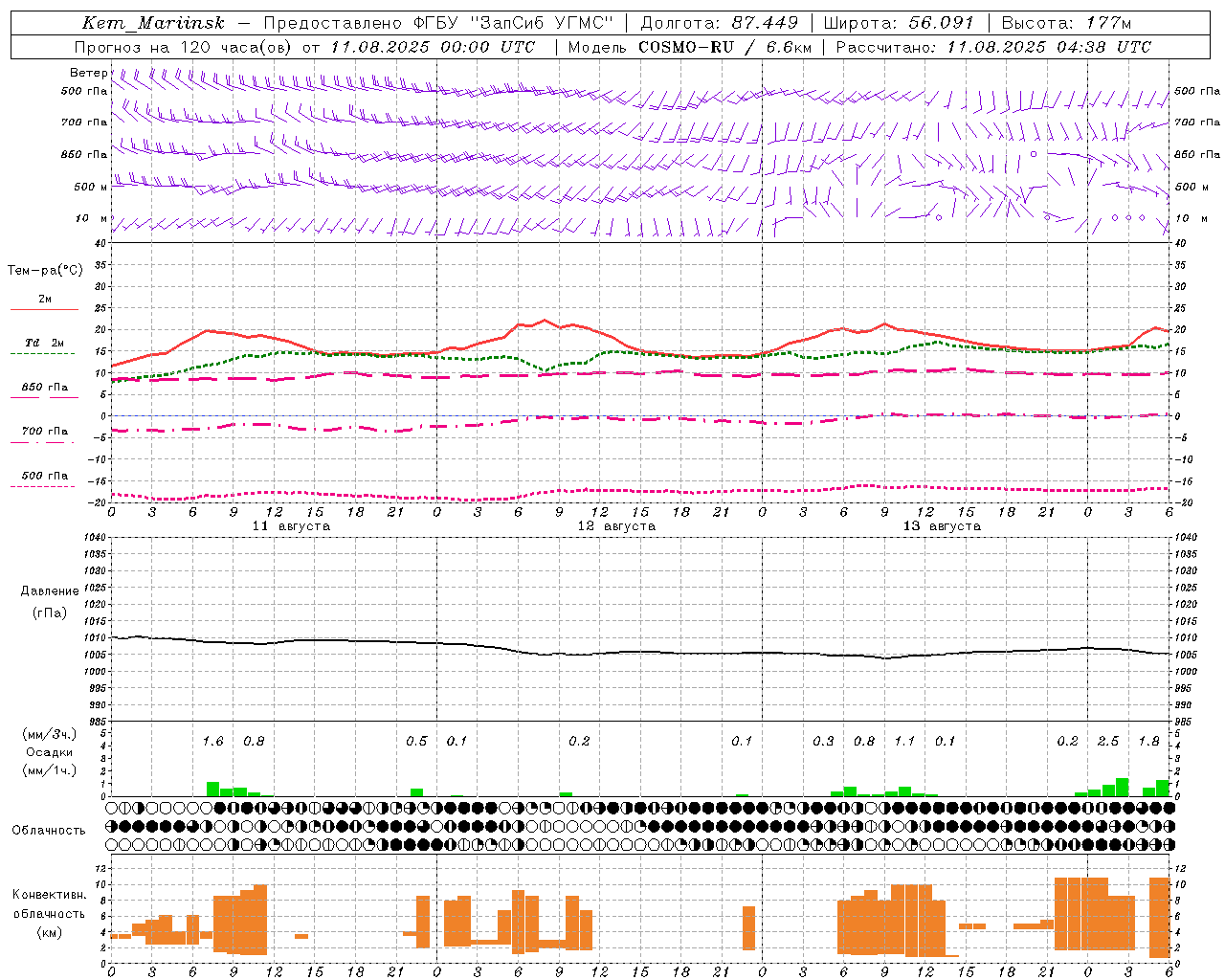This screenshot has height=980, width=1225.
Task: Click the date label '13 августа'
Action: (x=942, y=526)
